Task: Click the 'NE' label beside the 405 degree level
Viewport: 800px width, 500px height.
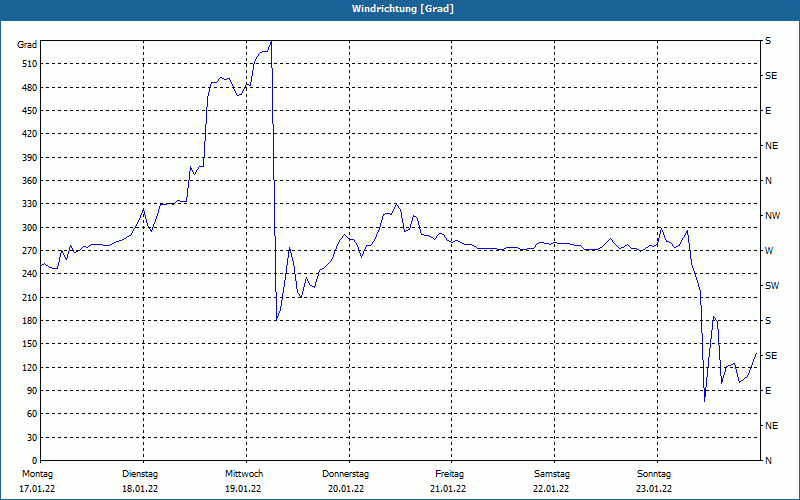Action: [x=771, y=146]
